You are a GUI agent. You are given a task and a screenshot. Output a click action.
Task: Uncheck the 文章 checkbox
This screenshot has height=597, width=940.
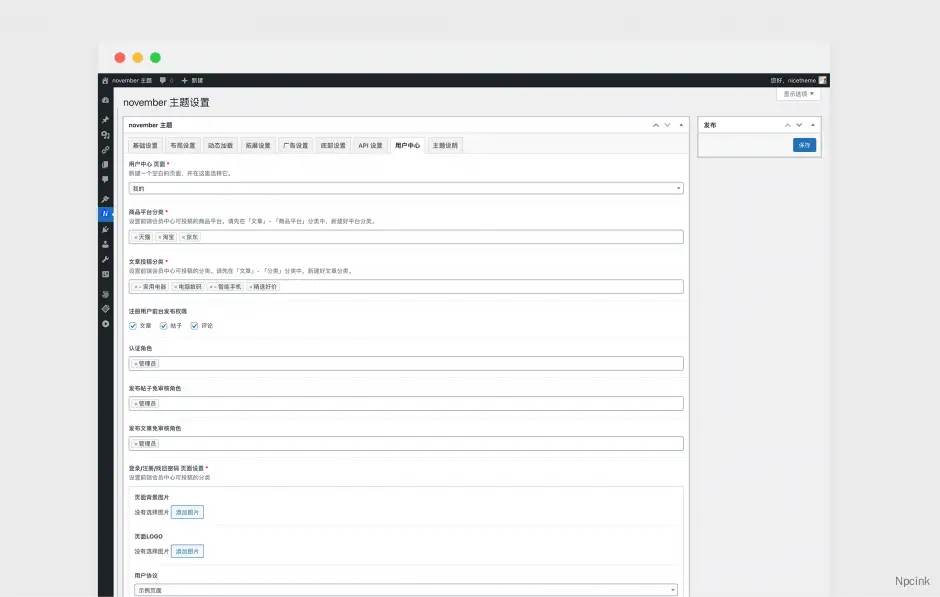point(133,325)
